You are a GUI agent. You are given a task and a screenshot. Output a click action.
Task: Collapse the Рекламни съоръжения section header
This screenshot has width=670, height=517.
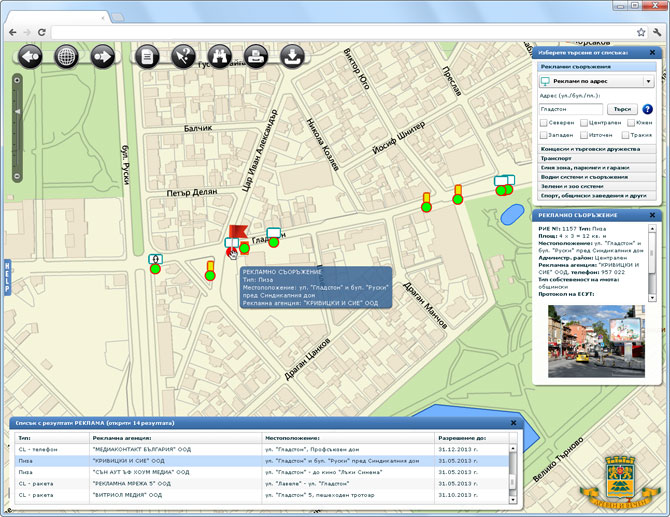[597, 67]
